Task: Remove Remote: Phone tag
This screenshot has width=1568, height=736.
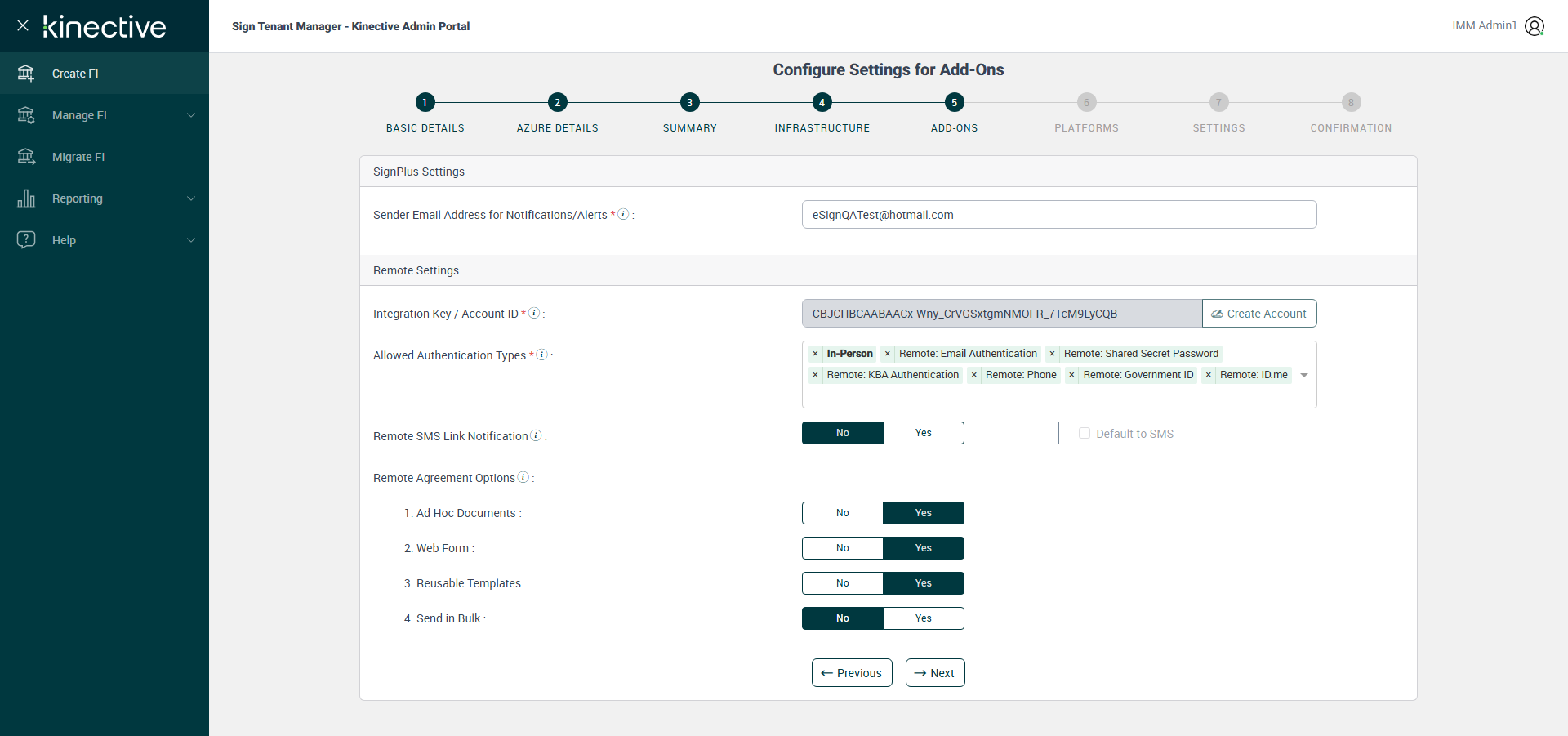Action: tap(974, 375)
